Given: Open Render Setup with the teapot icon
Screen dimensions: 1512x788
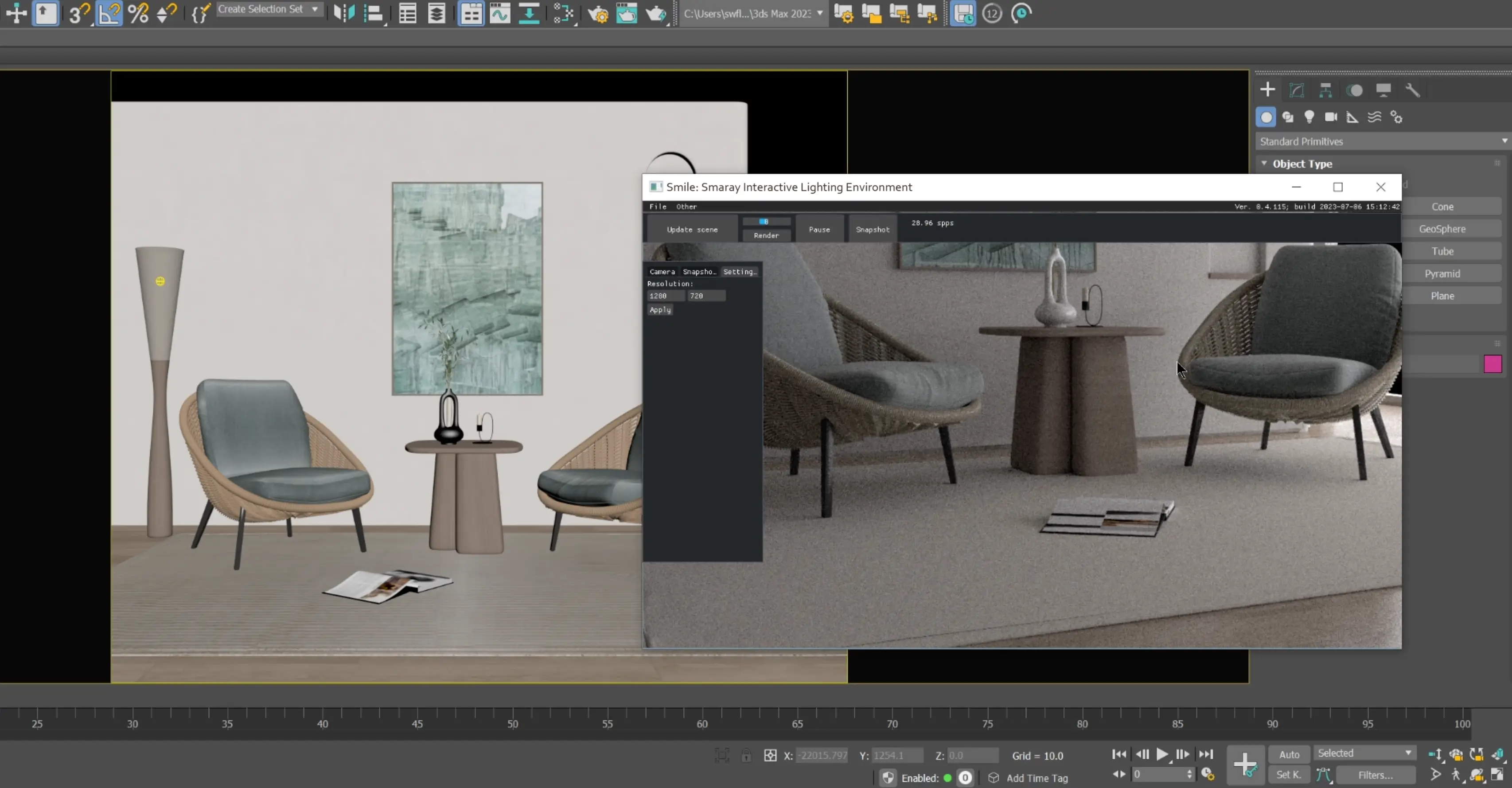Looking at the screenshot, I should pos(598,13).
